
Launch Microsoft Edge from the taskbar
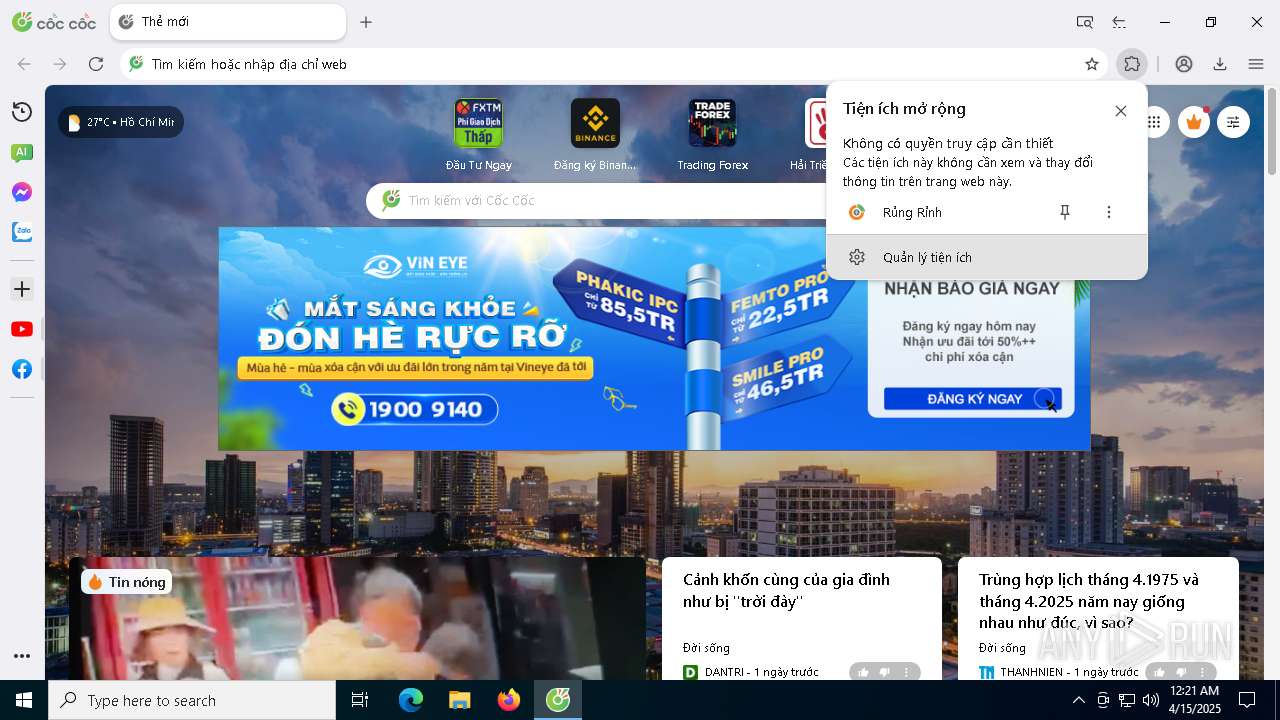(411, 700)
